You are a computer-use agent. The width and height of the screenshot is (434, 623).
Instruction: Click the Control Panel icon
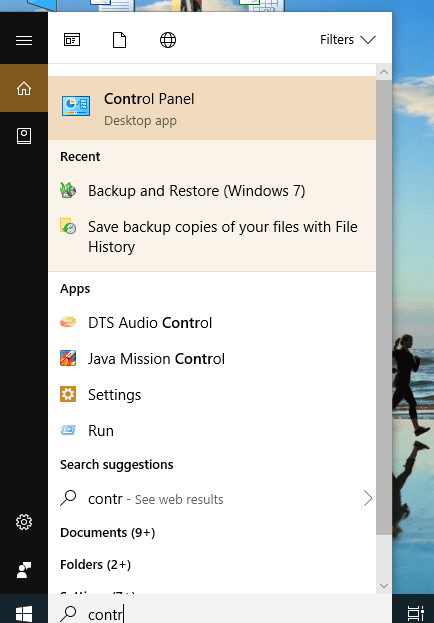coord(76,106)
